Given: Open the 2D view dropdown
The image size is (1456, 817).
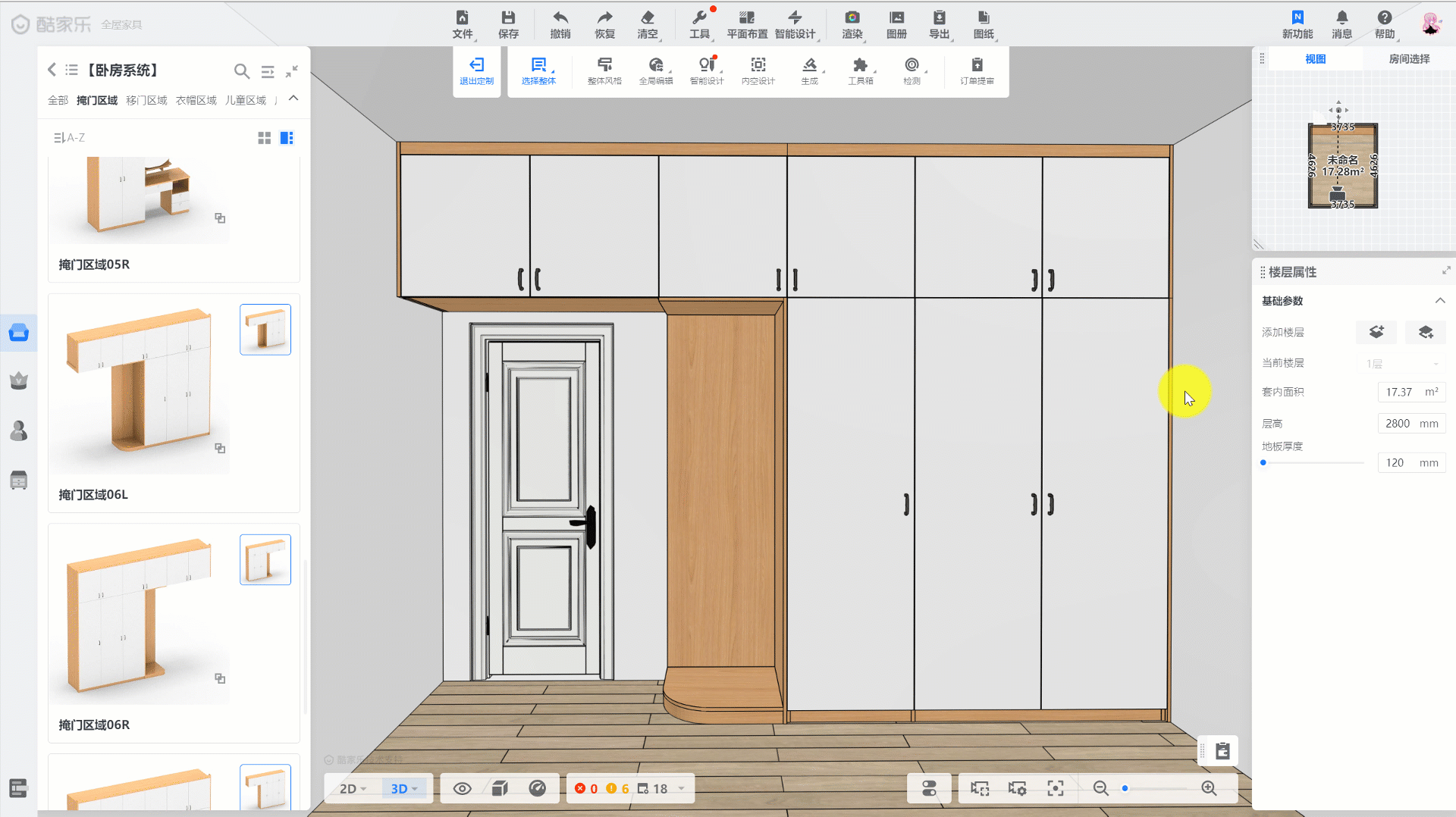Looking at the screenshot, I should (353, 789).
